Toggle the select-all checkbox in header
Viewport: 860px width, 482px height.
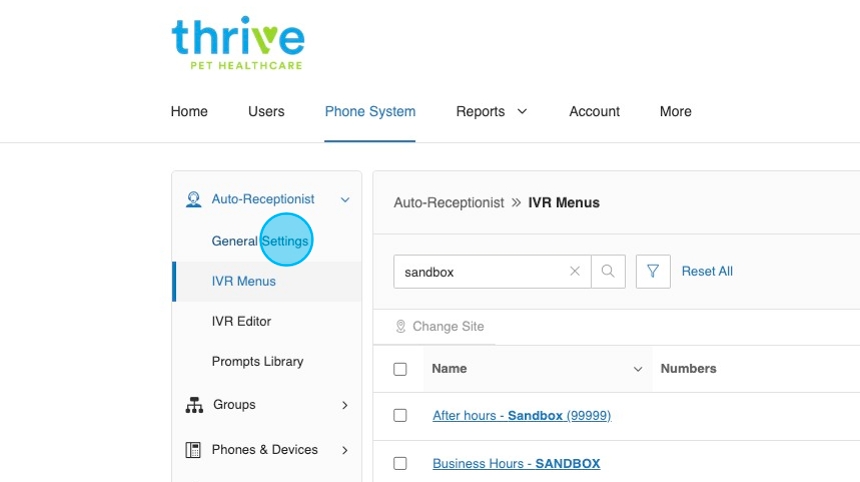click(400, 369)
